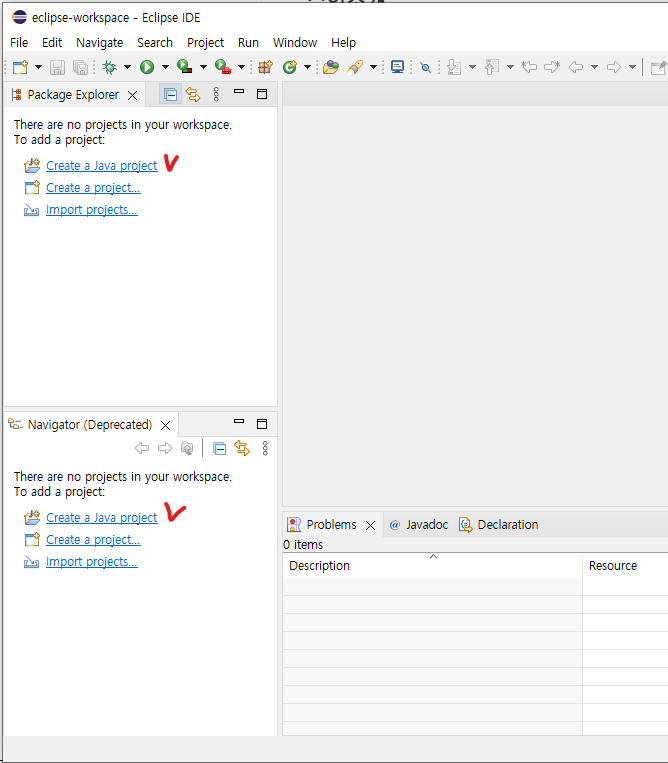Click Create a project... in Navigator
This screenshot has height=763, width=668.
(x=93, y=540)
